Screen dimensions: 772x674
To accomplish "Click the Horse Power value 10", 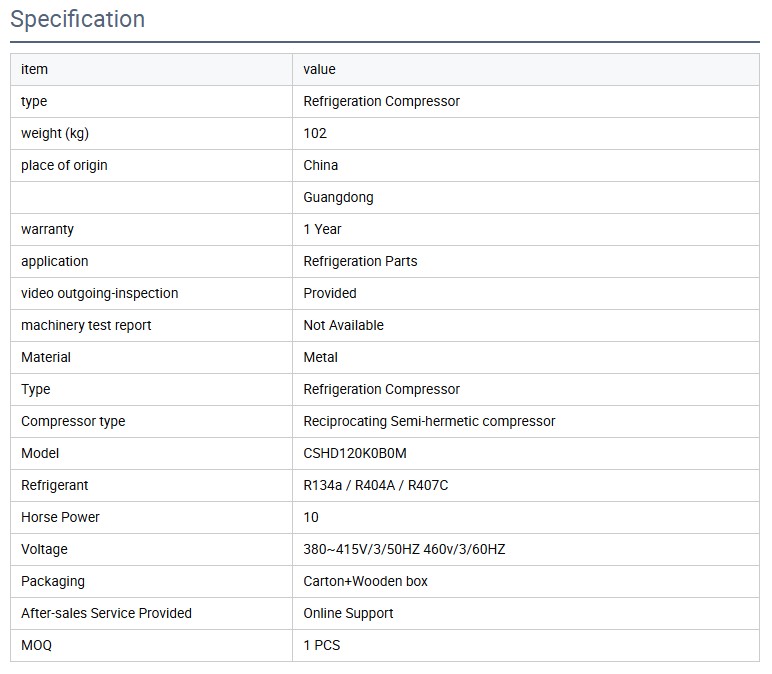I will (311, 517).
